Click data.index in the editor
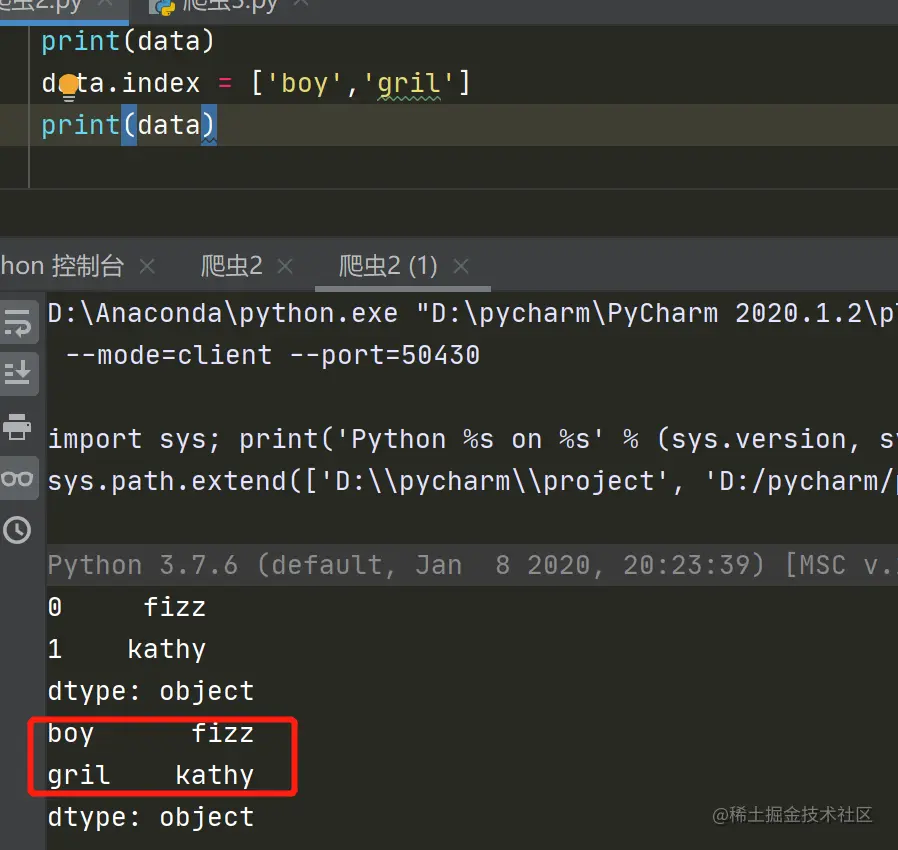The height and width of the screenshot is (850, 898). 121,84
